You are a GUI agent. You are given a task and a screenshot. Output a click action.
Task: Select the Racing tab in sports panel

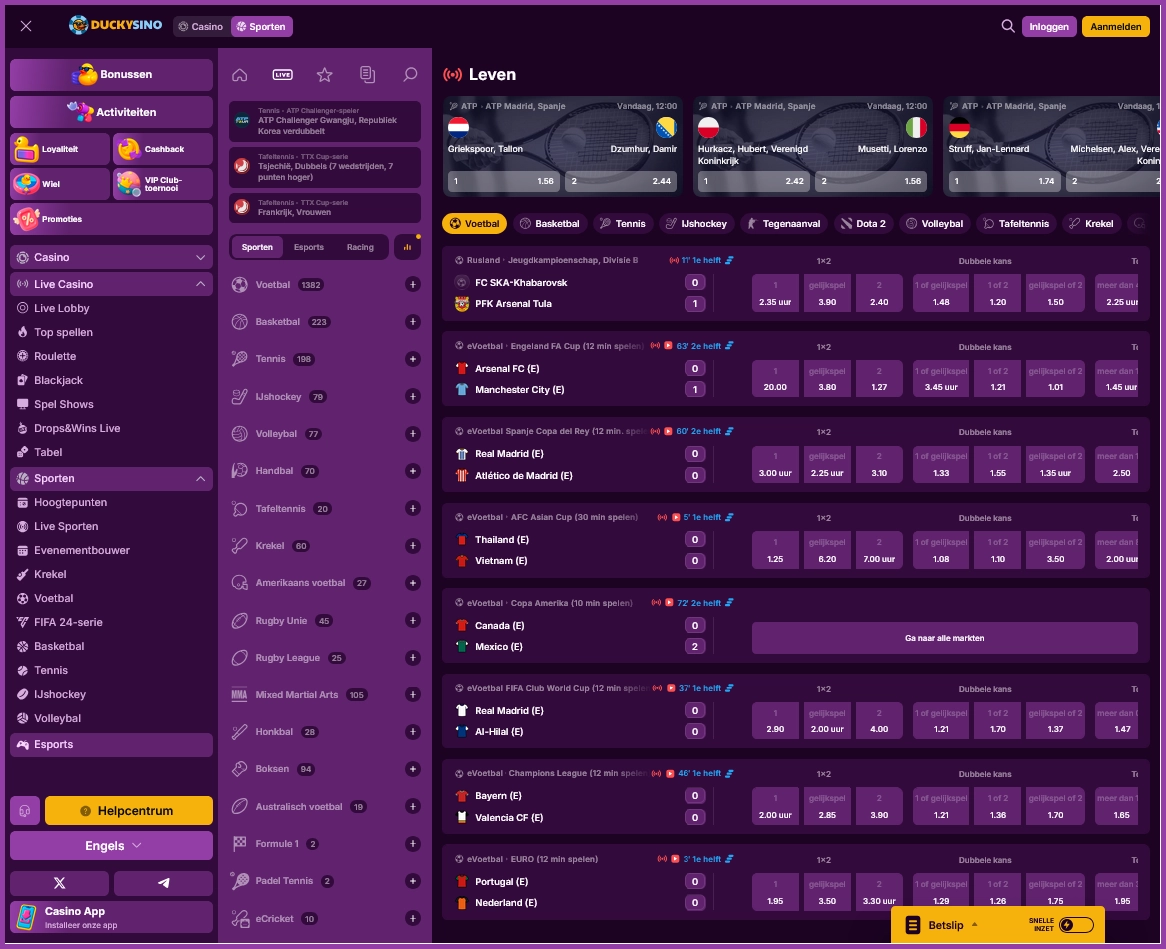(360, 247)
